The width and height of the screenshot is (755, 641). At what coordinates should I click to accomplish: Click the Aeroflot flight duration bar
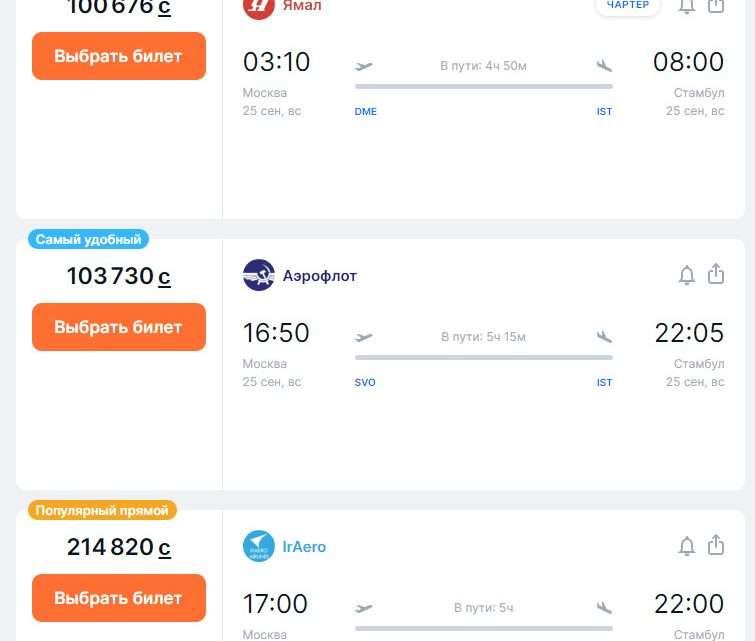pyautogui.click(x=484, y=357)
